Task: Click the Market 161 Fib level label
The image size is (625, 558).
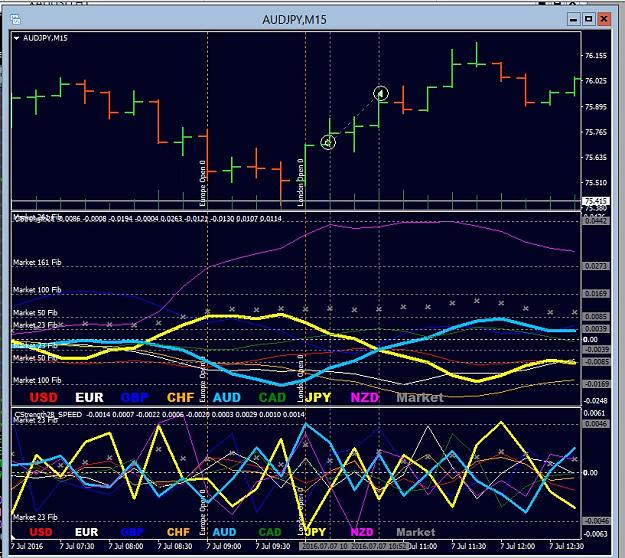Action: tap(37, 262)
